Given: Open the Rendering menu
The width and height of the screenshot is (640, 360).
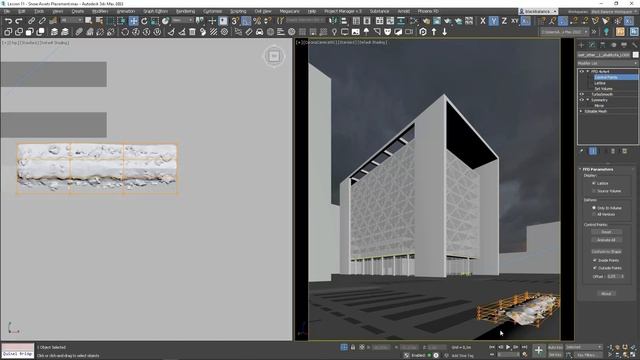Looking at the screenshot, I should 185,11.
